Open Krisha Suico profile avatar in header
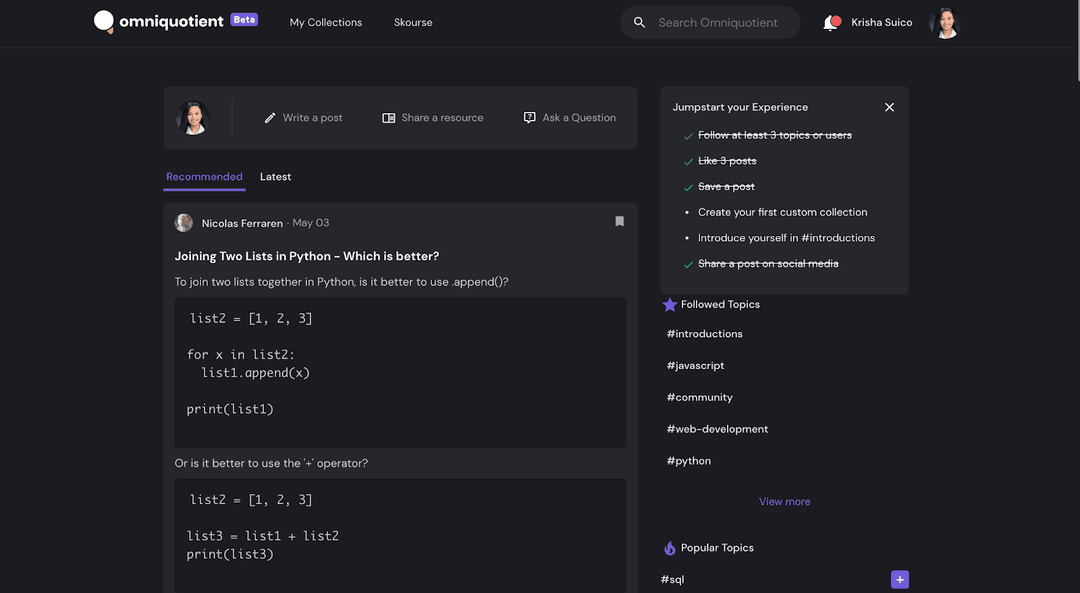The width and height of the screenshot is (1080, 593). pos(944,23)
